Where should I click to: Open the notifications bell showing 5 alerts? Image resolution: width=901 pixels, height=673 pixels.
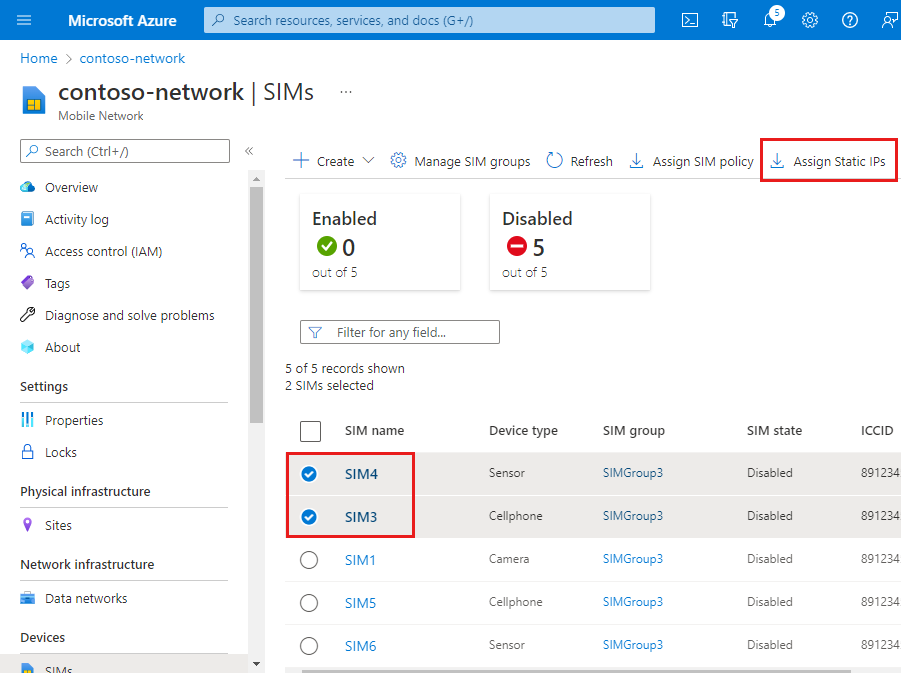[x=769, y=19]
